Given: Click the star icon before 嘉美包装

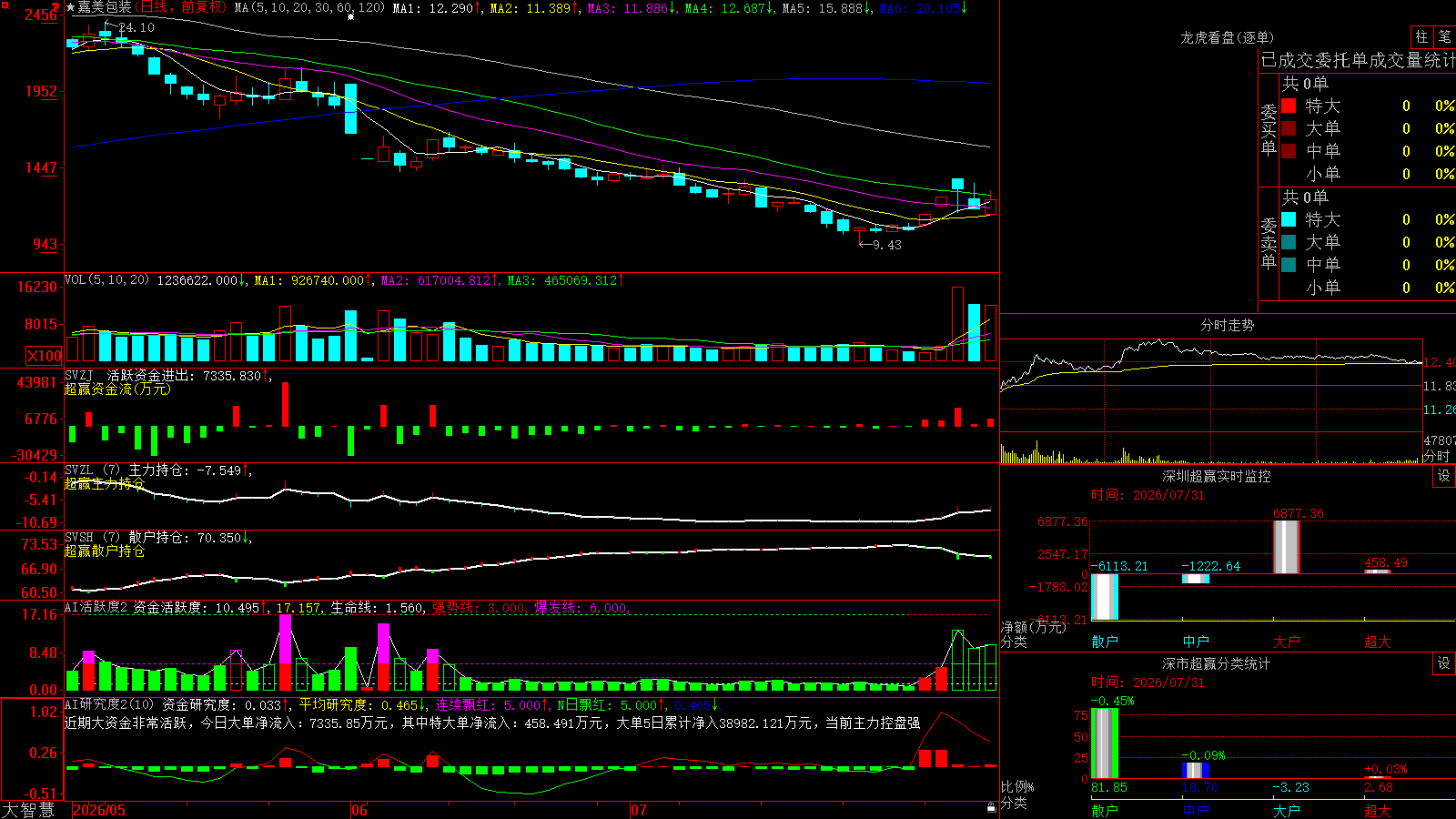Looking at the screenshot, I should (71, 7).
